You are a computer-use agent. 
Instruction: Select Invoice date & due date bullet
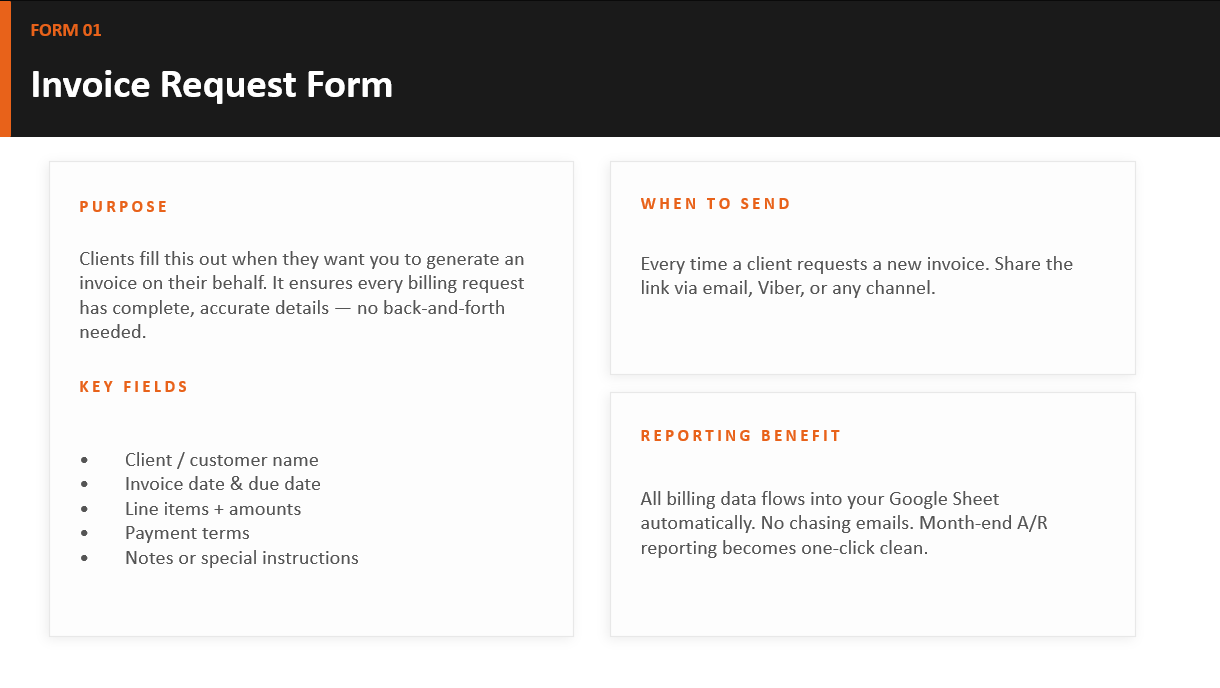click(223, 484)
